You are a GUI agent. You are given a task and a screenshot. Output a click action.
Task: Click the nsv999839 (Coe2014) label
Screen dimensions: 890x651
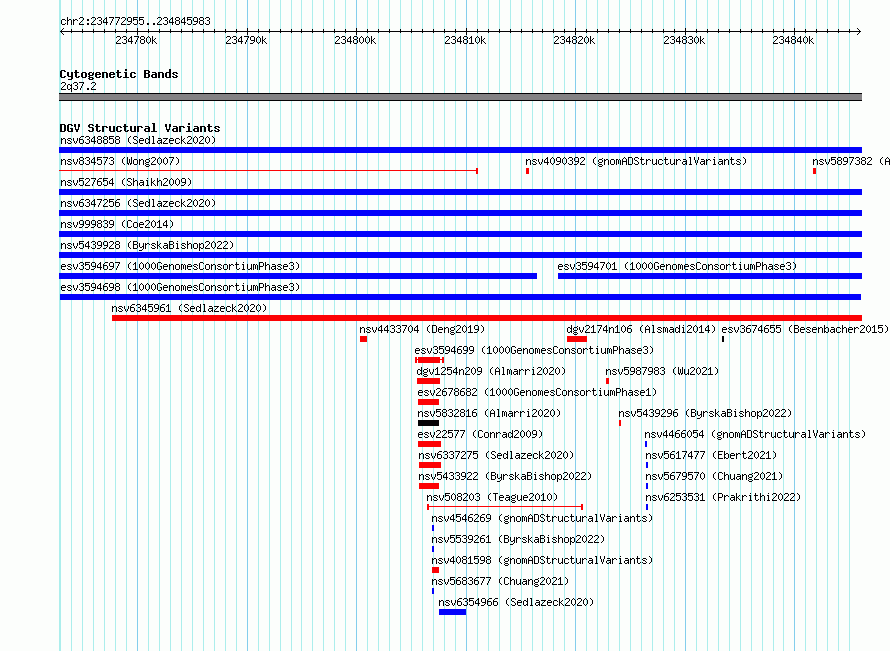(x=117, y=224)
